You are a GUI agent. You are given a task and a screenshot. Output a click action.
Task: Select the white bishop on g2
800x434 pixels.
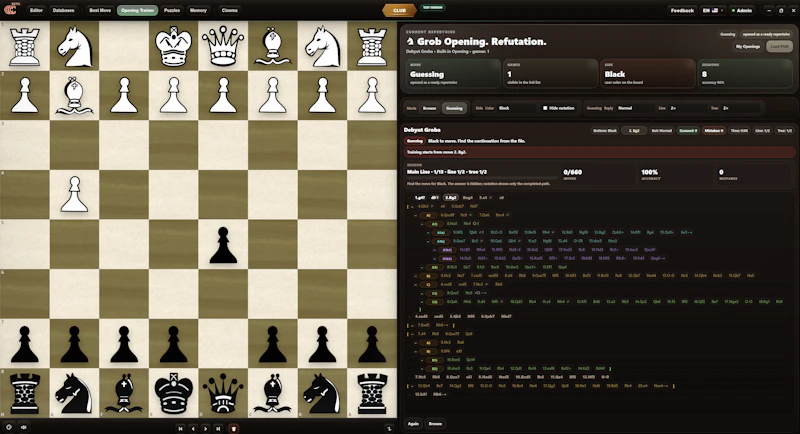(x=74, y=95)
